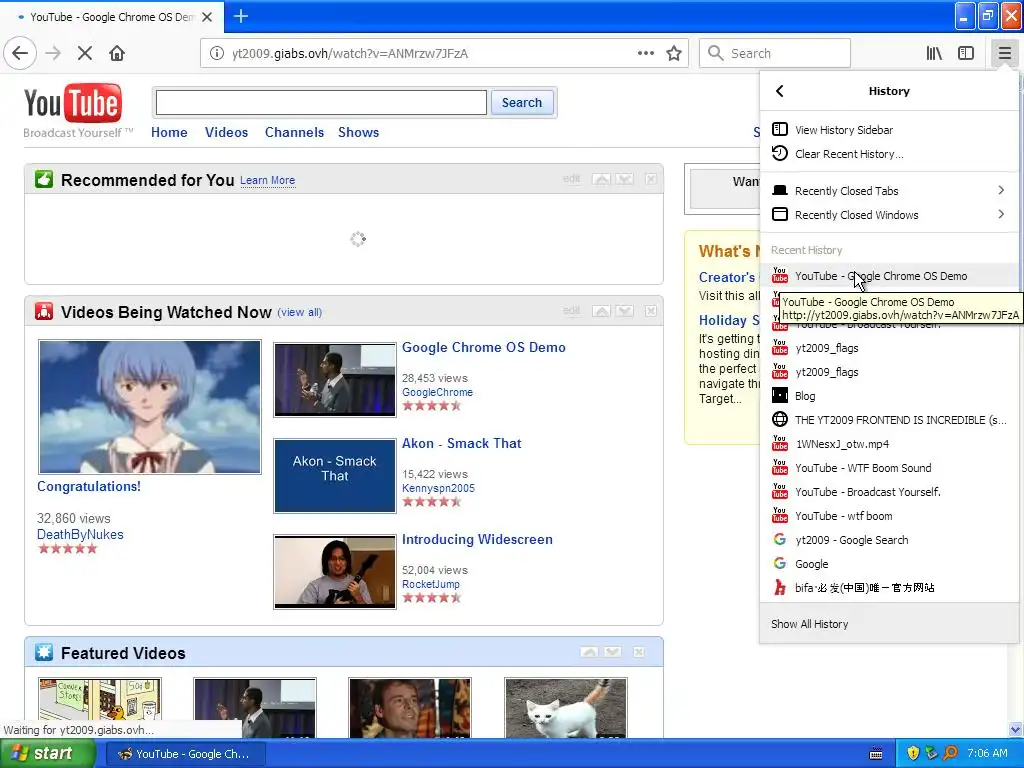Close the Recommended for You module
1024x768 pixels.
coord(651,179)
